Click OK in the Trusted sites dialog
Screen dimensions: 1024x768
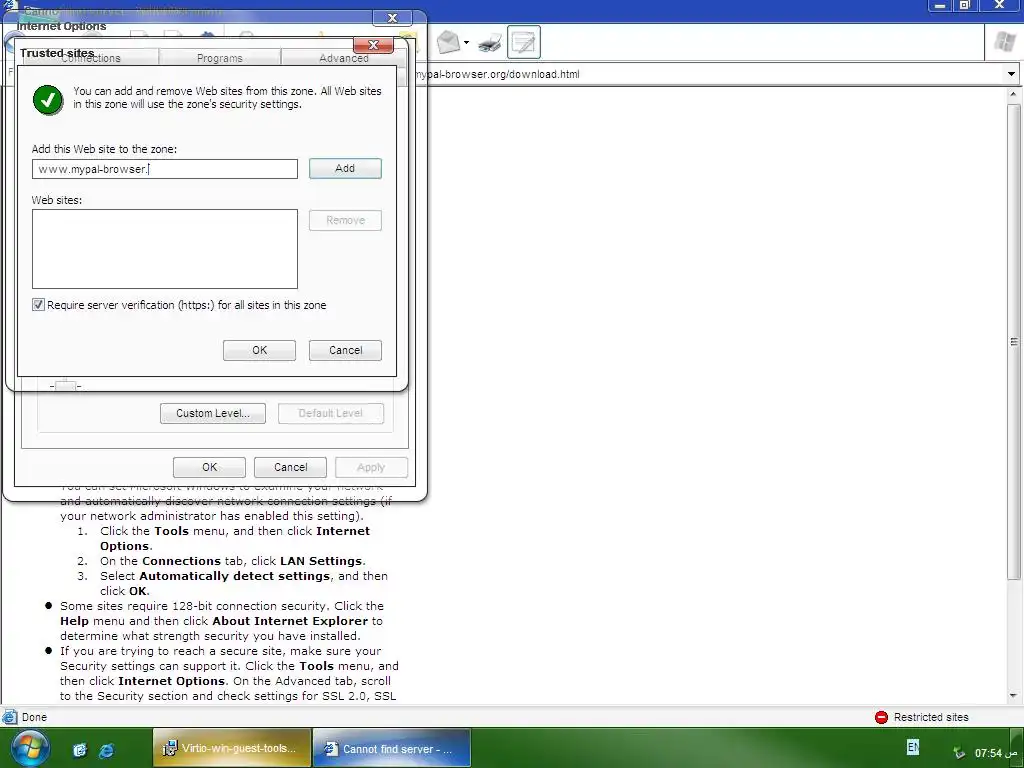[x=259, y=350]
